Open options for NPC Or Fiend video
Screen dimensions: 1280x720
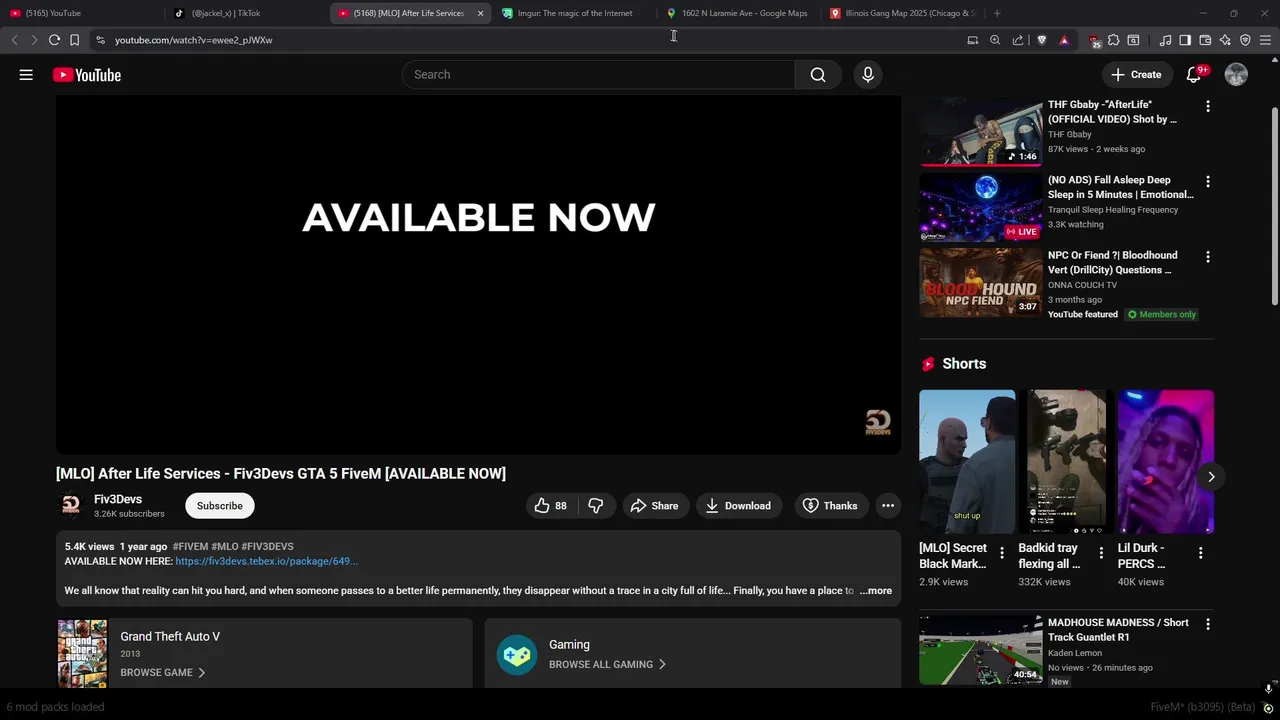click(x=1208, y=257)
